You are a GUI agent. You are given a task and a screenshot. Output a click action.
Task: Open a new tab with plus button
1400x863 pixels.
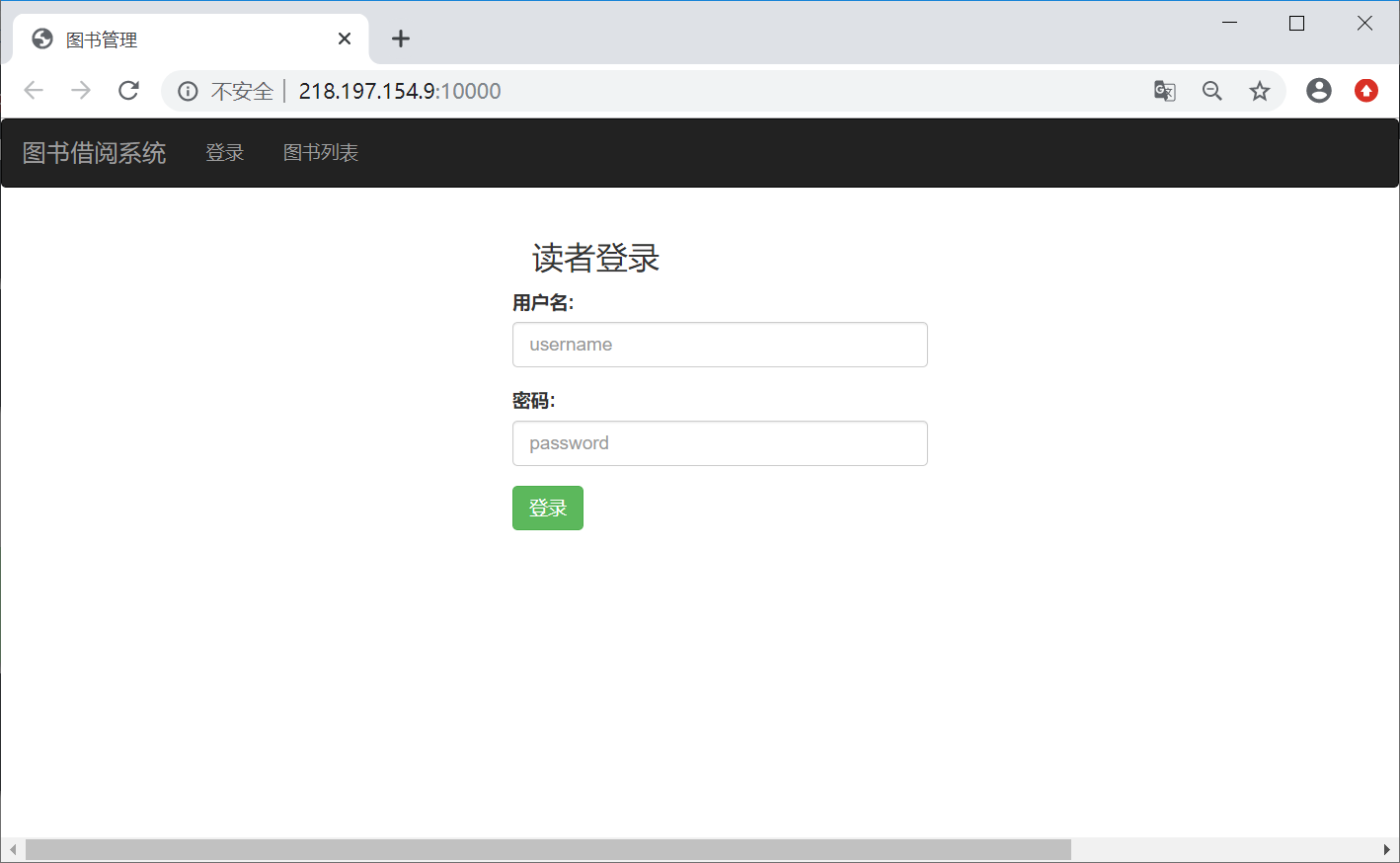tap(400, 39)
